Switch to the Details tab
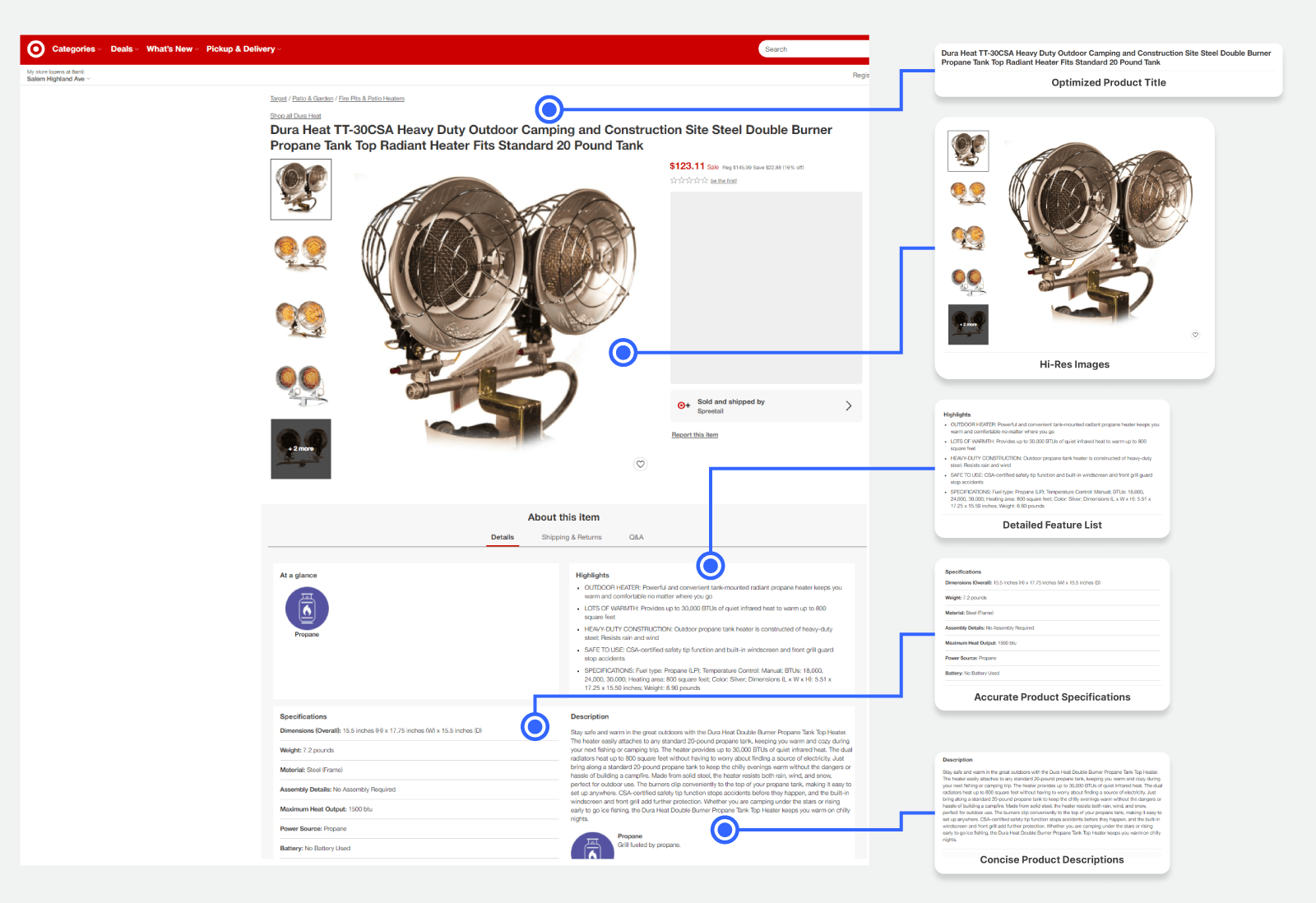This screenshot has height=903, width=1316. (x=503, y=537)
